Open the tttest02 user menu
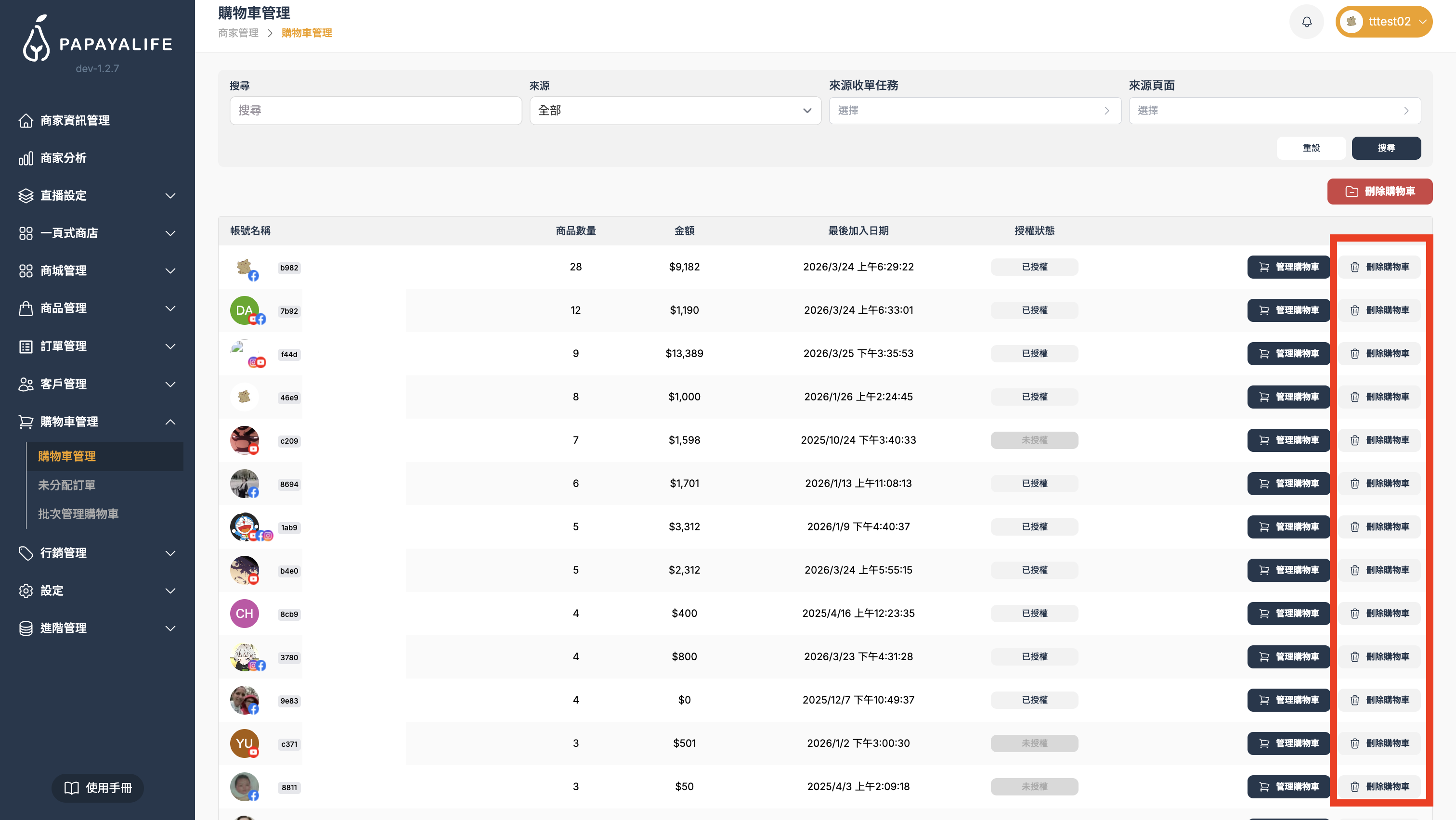Image resolution: width=1456 pixels, height=820 pixels. (x=1383, y=22)
